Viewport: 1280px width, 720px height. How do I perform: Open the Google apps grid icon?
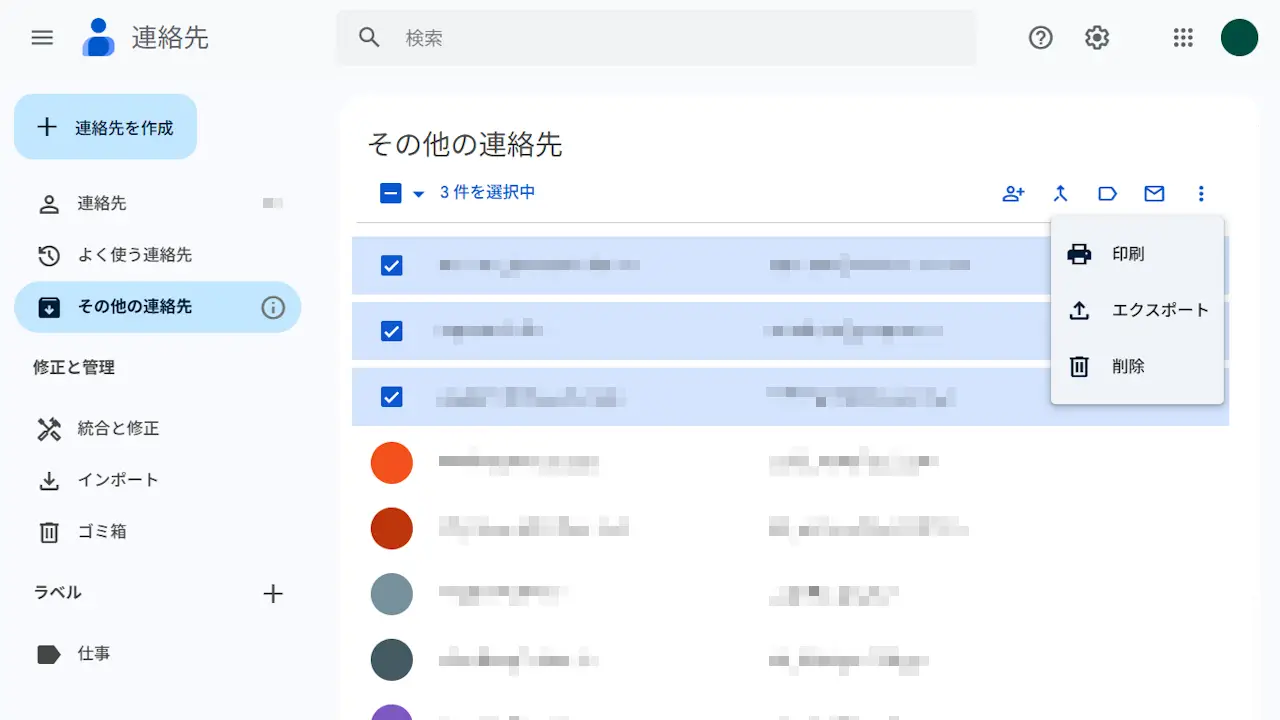coord(1183,38)
